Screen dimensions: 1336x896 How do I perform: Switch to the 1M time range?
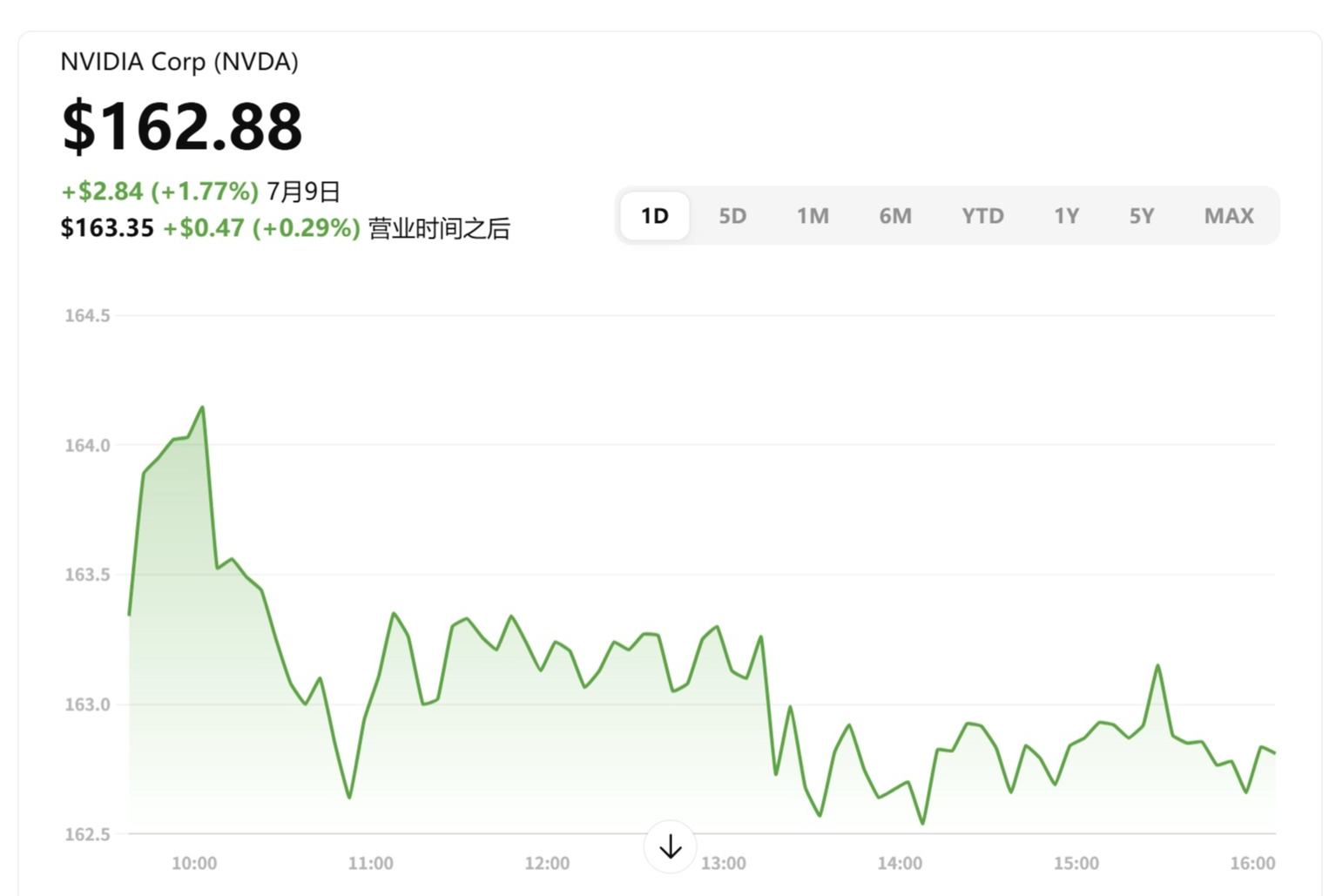pos(813,216)
